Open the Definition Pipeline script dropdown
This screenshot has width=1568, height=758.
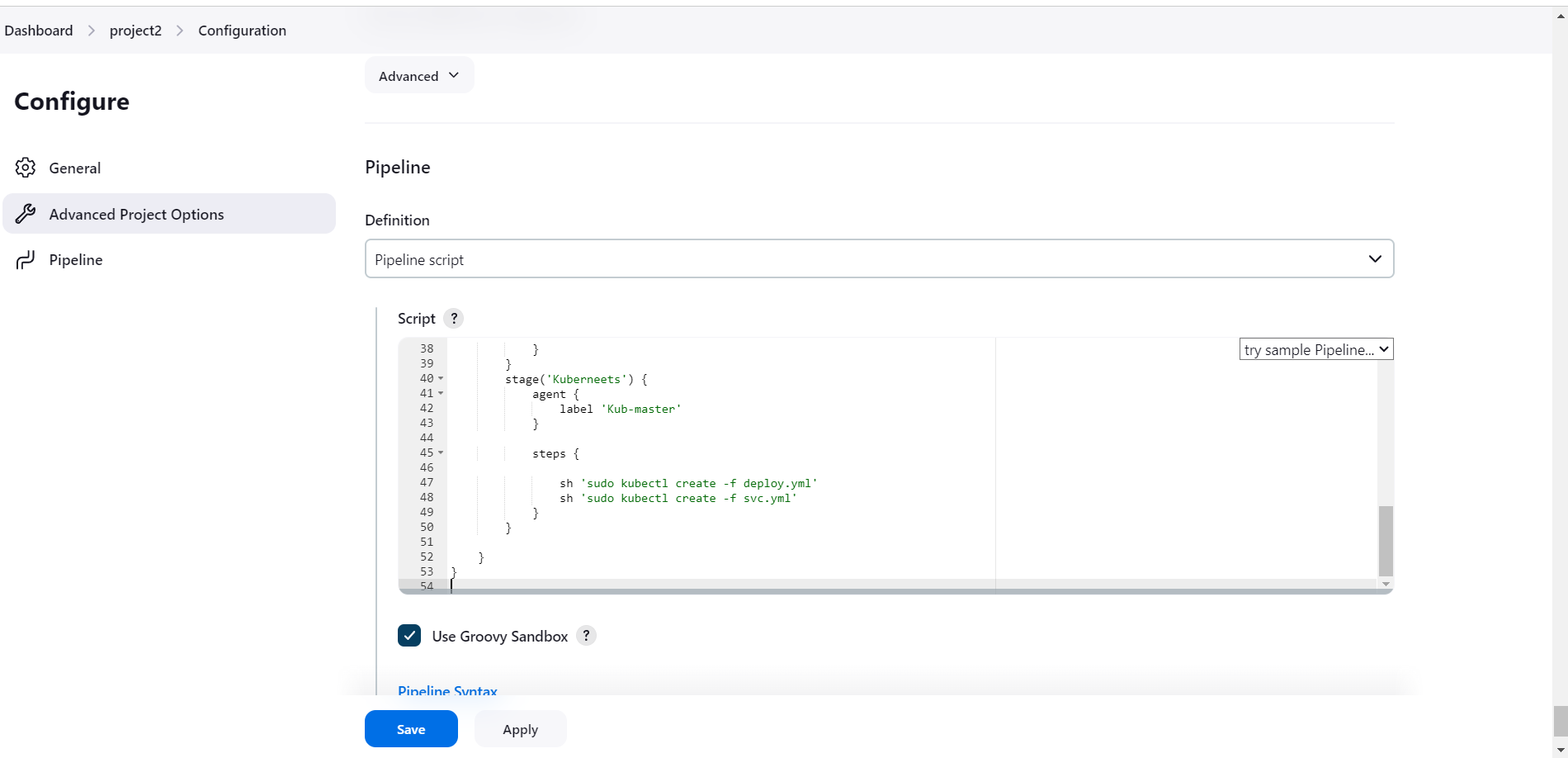coord(879,259)
